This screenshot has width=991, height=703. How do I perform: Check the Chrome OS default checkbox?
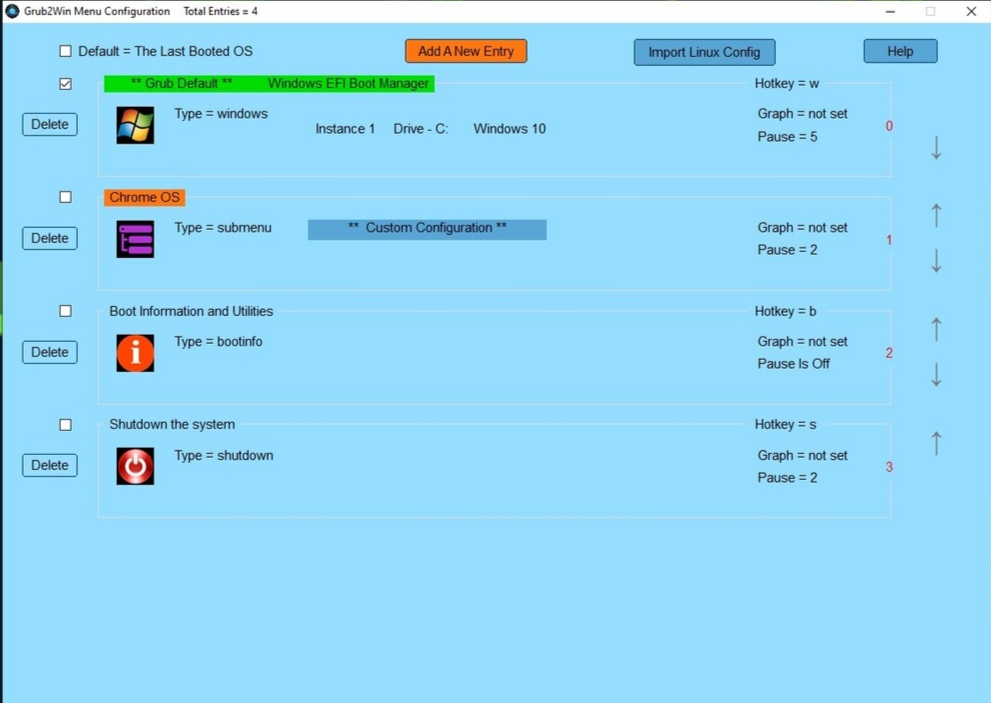point(65,197)
